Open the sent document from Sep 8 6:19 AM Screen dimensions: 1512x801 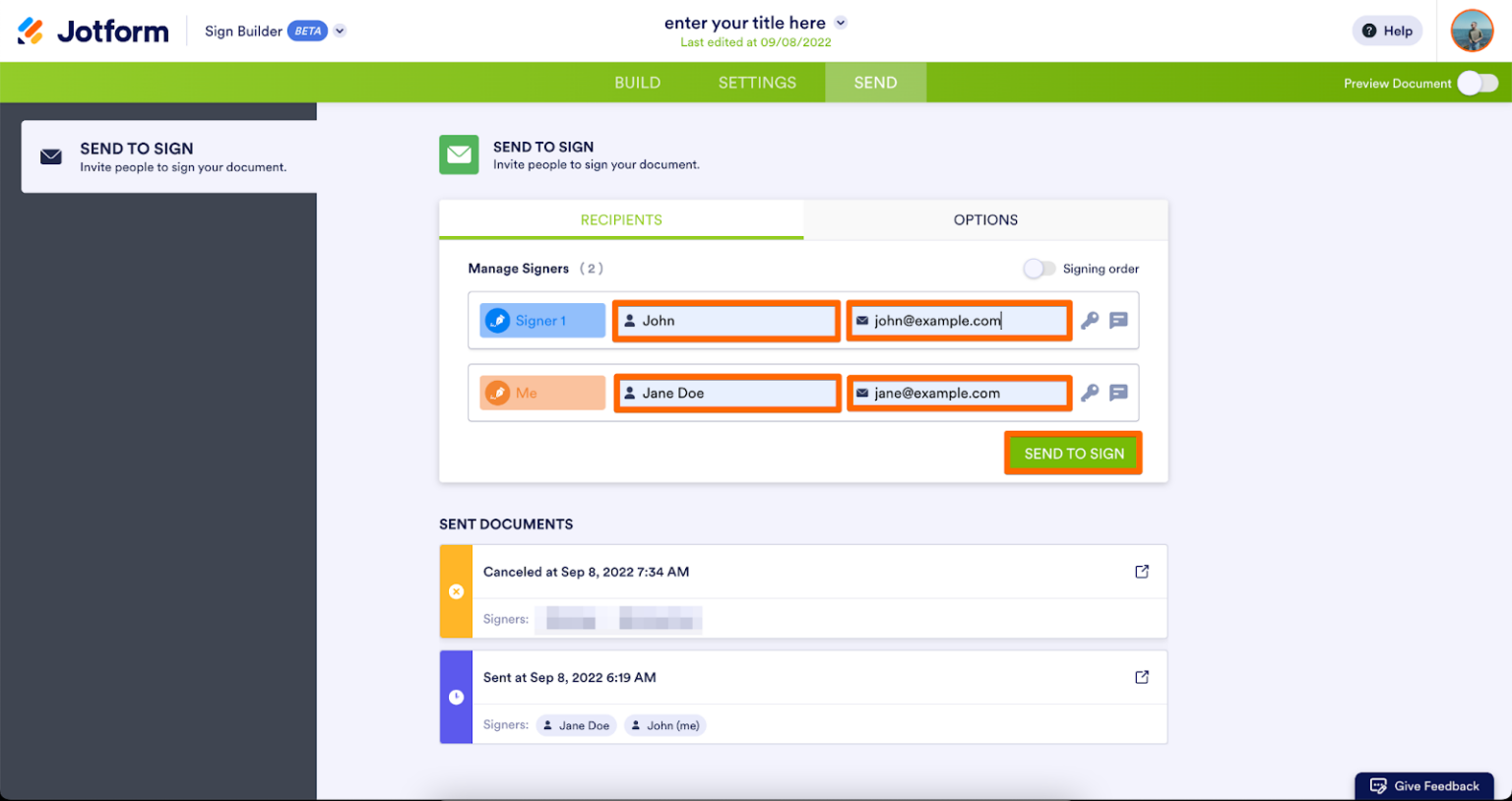1141,677
